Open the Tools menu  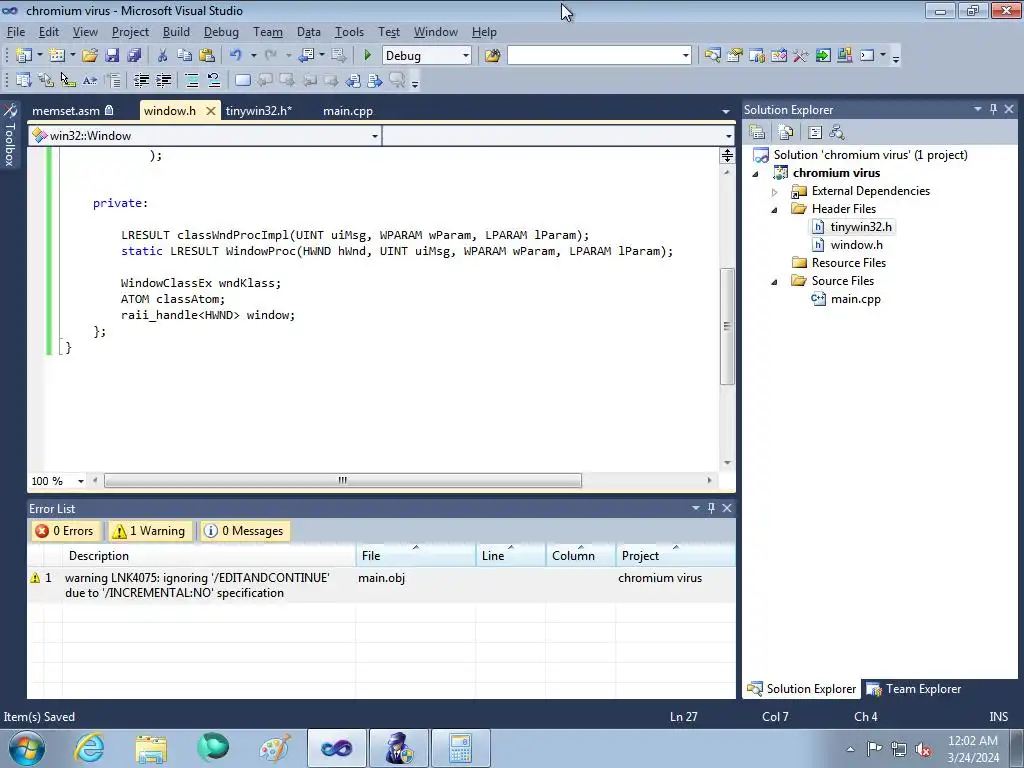tap(349, 32)
